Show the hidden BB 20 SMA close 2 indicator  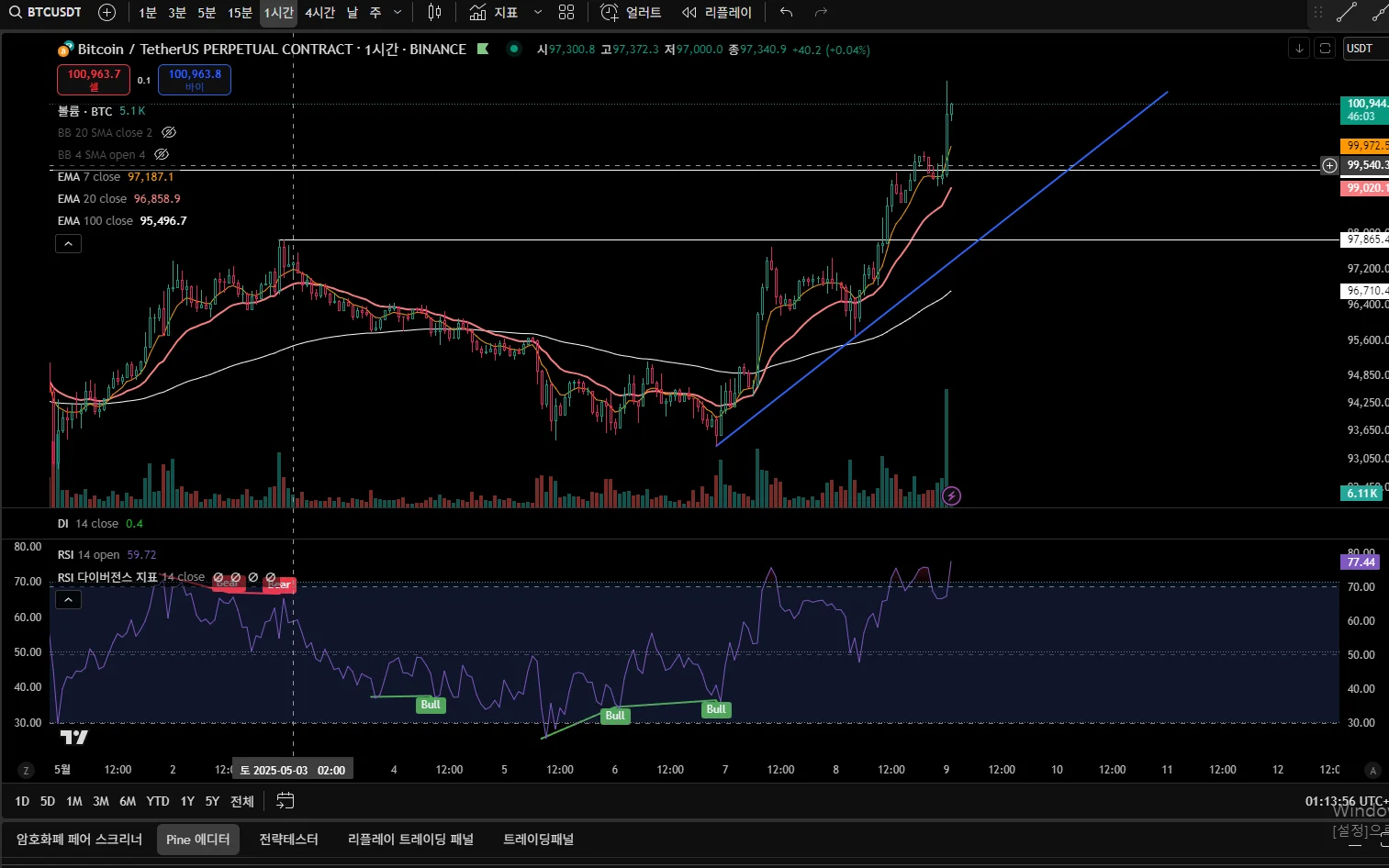[169, 133]
